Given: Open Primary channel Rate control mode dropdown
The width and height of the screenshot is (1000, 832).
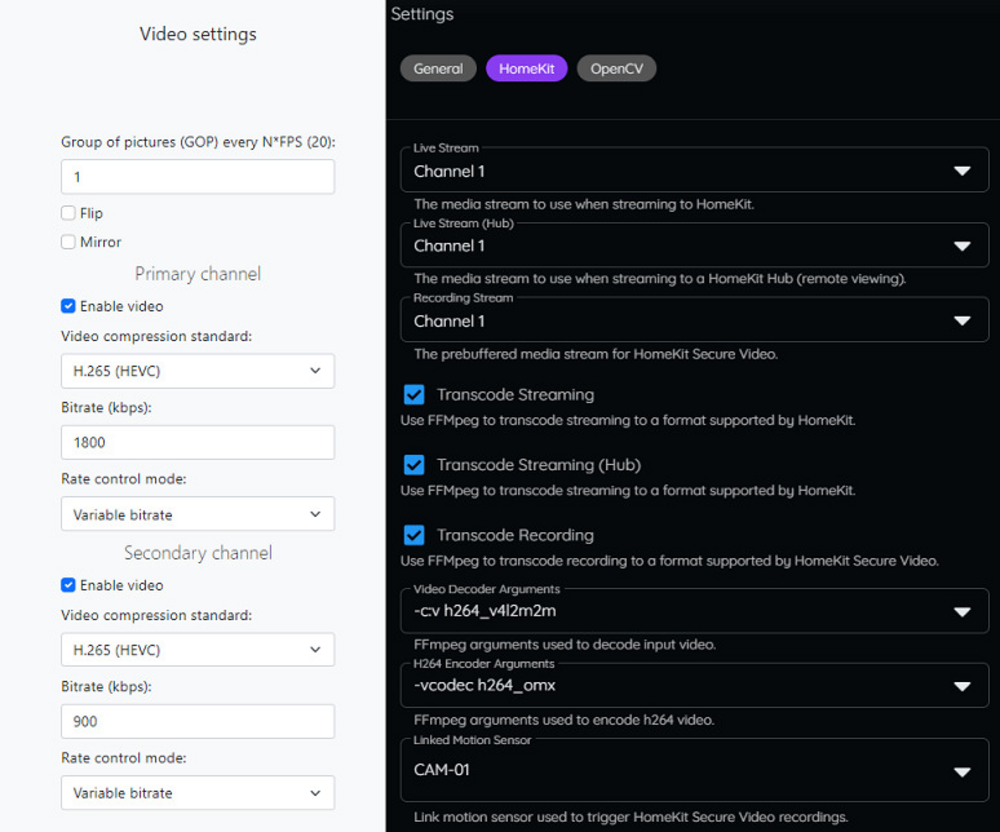Looking at the screenshot, I should tap(198, 514).
